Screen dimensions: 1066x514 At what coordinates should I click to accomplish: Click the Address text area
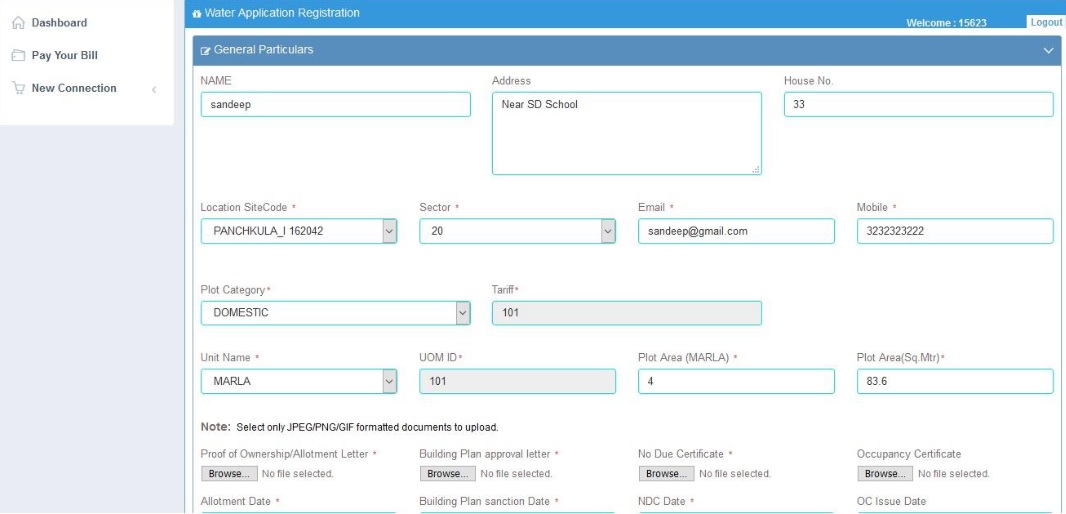click(627, 133)
